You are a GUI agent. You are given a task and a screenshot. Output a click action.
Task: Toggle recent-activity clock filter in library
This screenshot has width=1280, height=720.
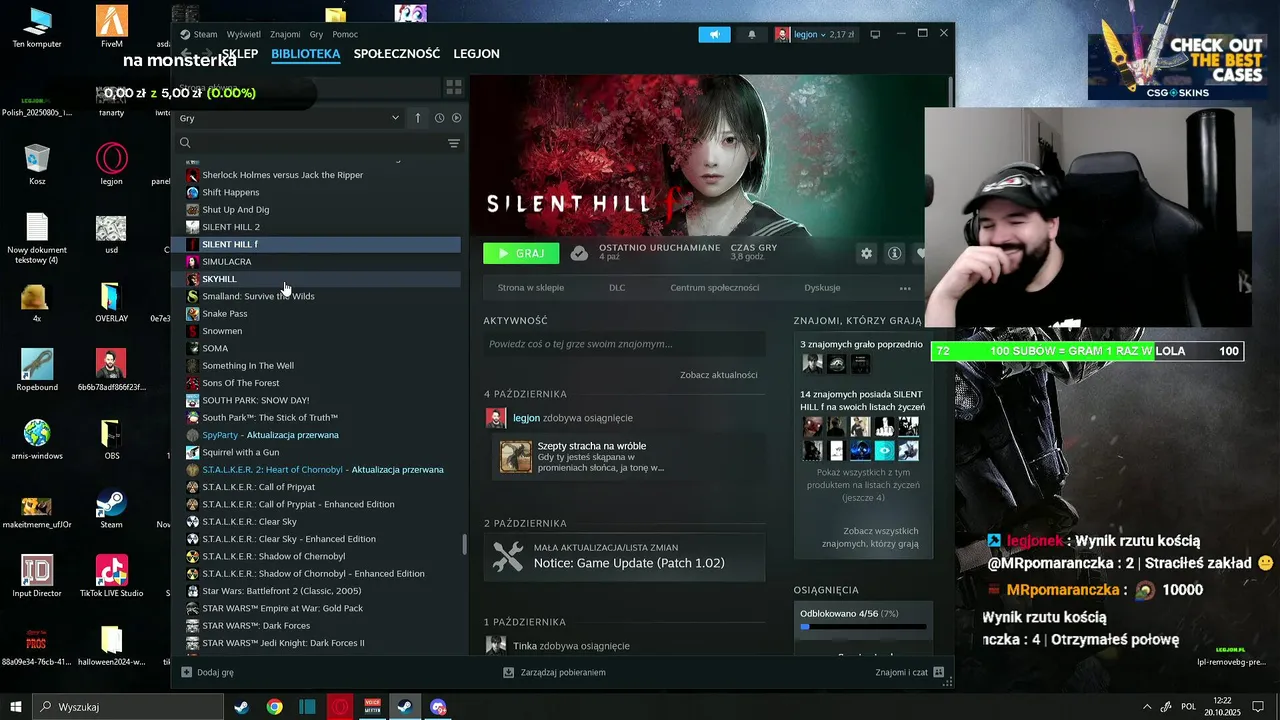click(439, 118)
